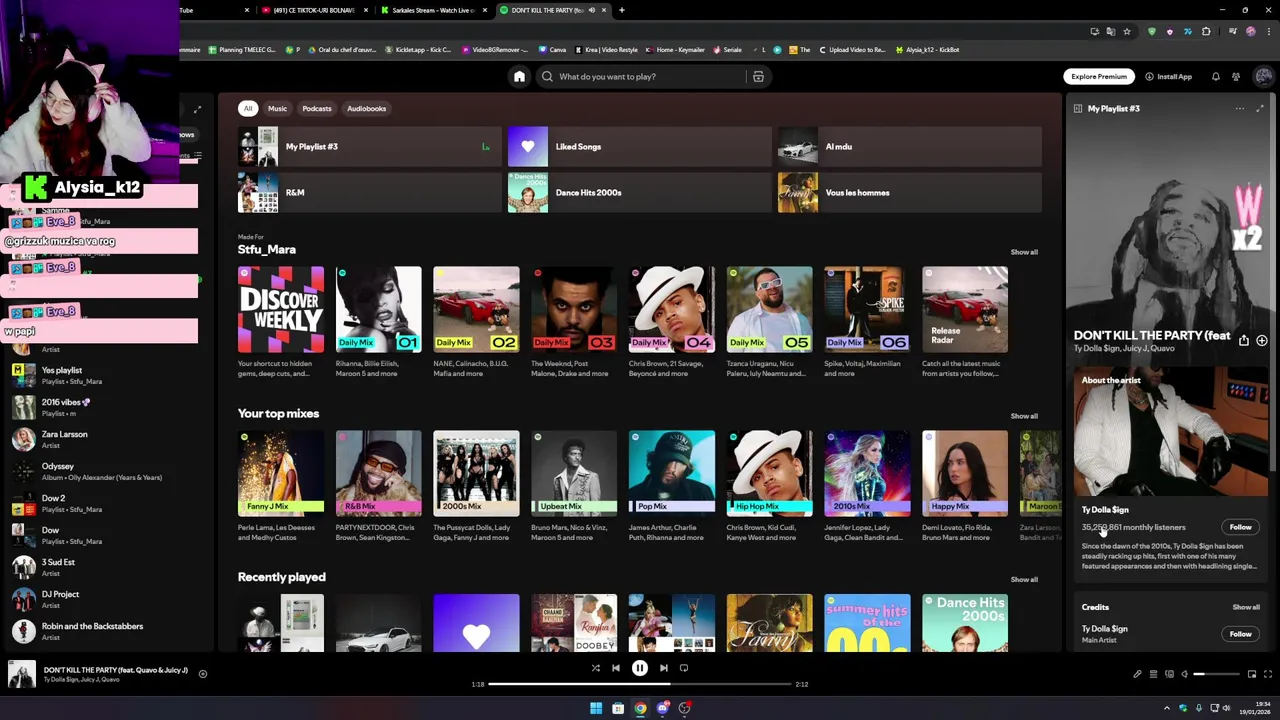Show lyrics with the microphone icon
Viewport: 1280px width, 720px height.
point(1137,674)
